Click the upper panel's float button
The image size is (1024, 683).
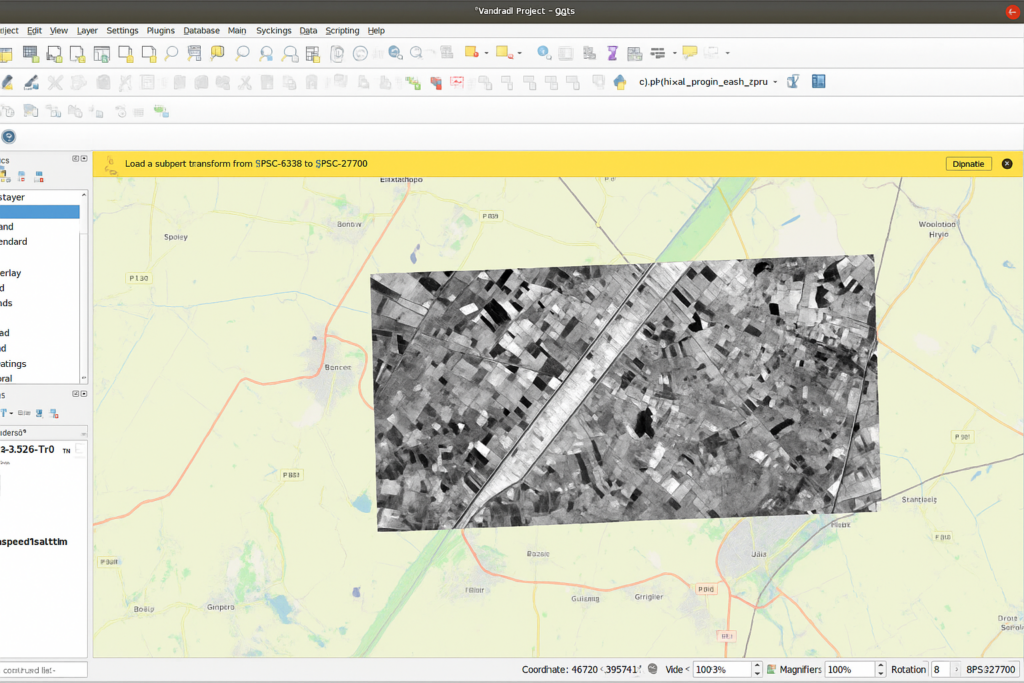coord(75,159)
